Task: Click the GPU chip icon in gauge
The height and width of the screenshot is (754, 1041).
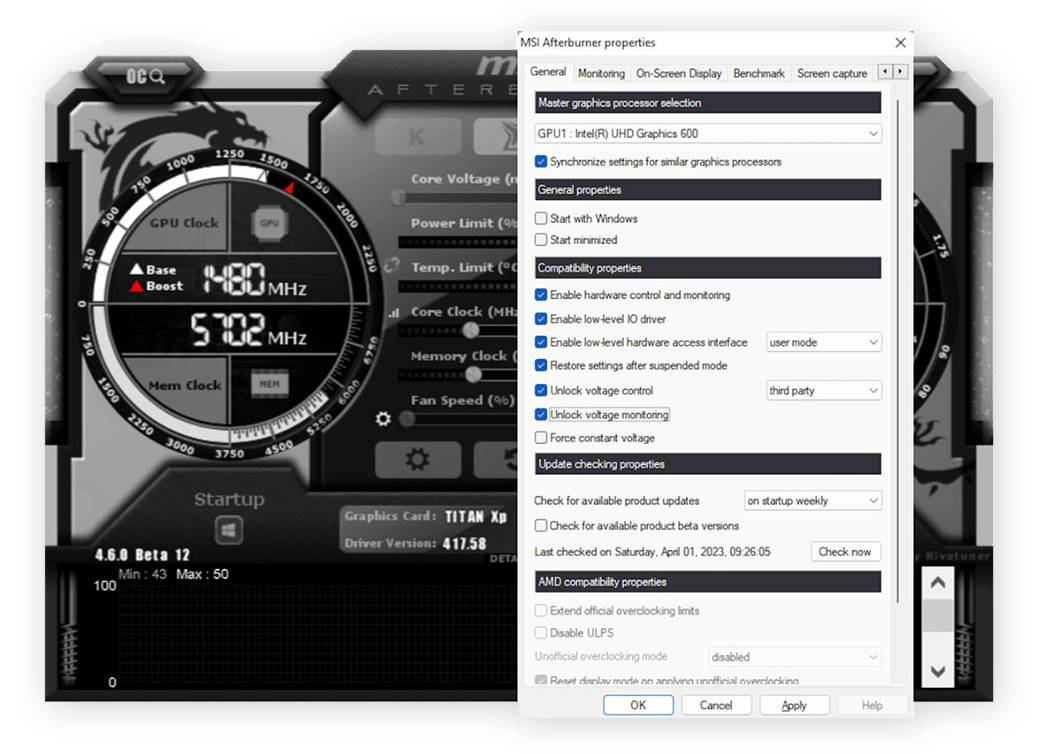Action: pyautogui.click(x=270, y=223)
